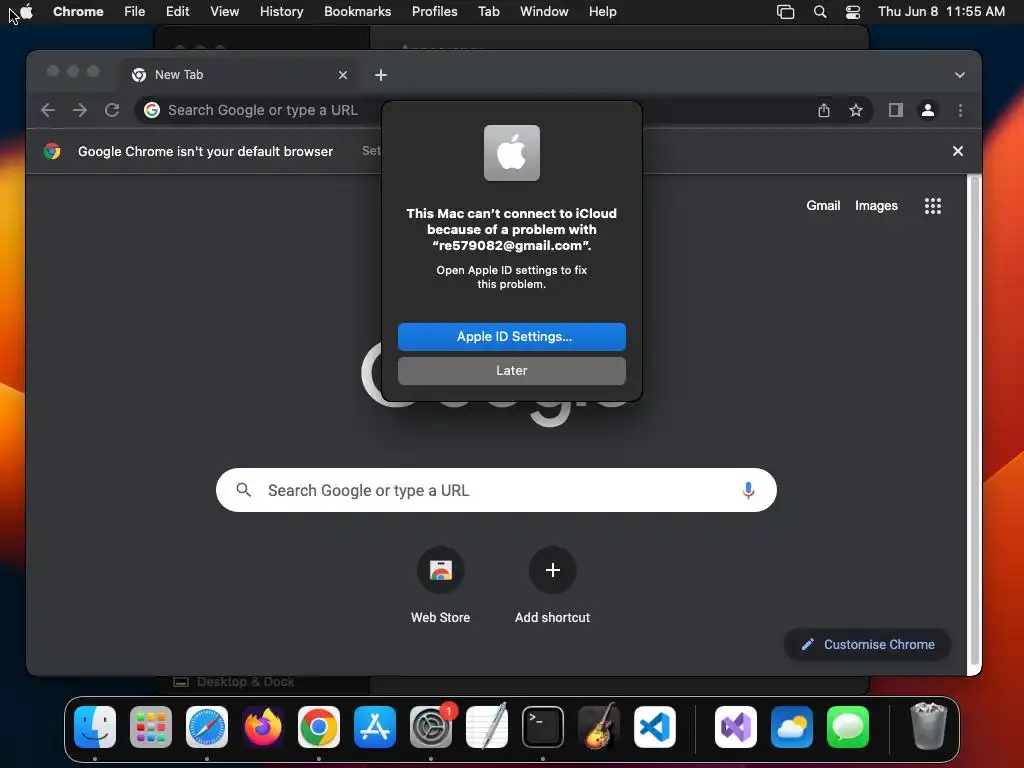The image size is (1024, 768).
Task: Open the Weather app from the Dock
Action: click(x=792, y=727)
